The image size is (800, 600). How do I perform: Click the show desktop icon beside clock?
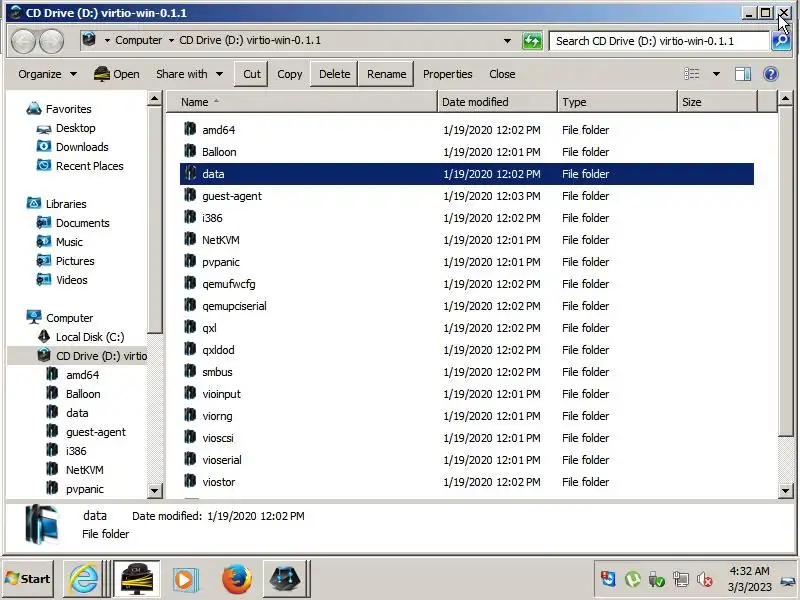[789, 580]
